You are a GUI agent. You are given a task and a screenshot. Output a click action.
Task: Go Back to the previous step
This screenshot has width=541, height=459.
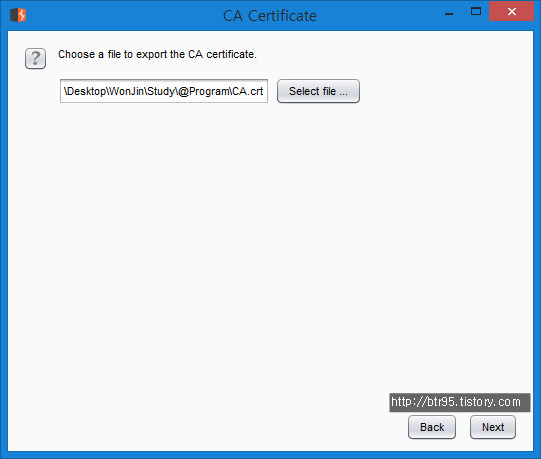(x=432, y=427)
